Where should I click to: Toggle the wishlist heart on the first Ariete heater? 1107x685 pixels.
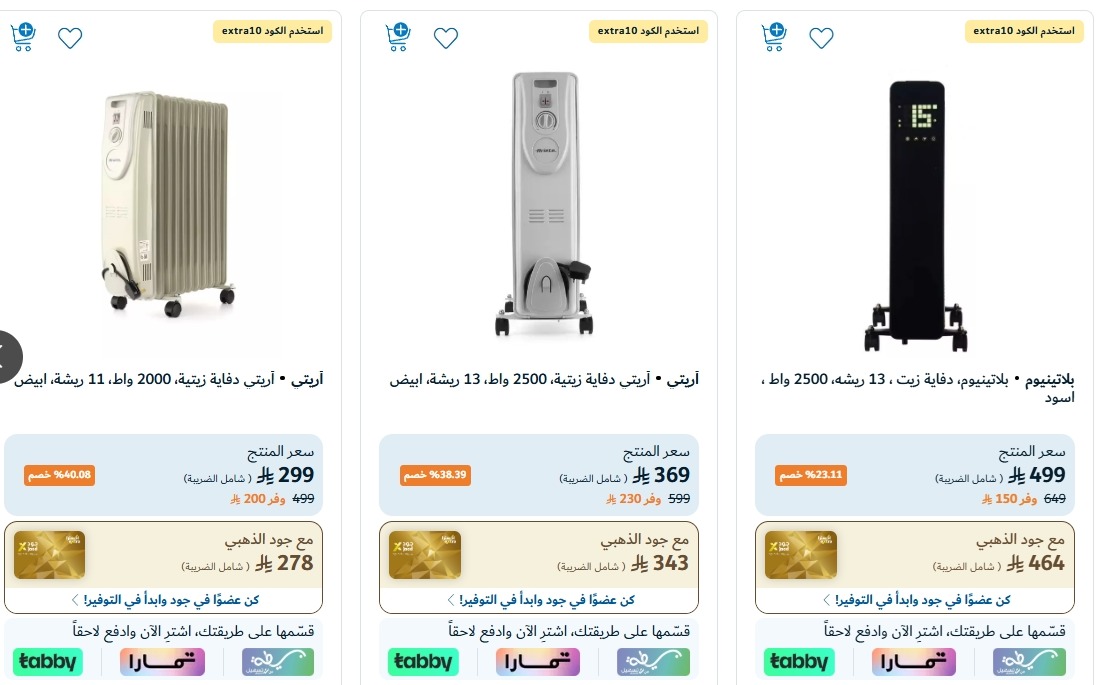pos(70,37)
